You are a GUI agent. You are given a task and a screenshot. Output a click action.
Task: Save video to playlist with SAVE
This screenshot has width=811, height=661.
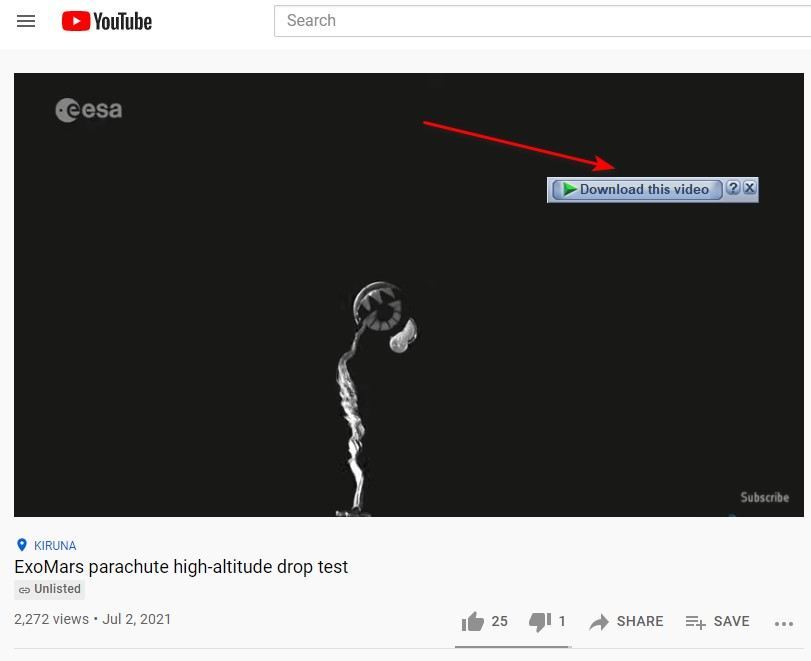717,622
